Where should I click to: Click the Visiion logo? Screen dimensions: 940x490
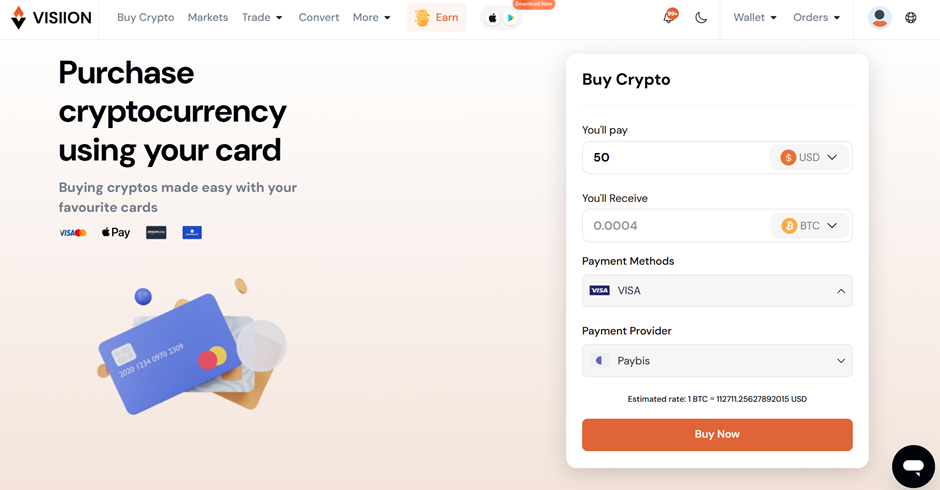tap(51, 17)
